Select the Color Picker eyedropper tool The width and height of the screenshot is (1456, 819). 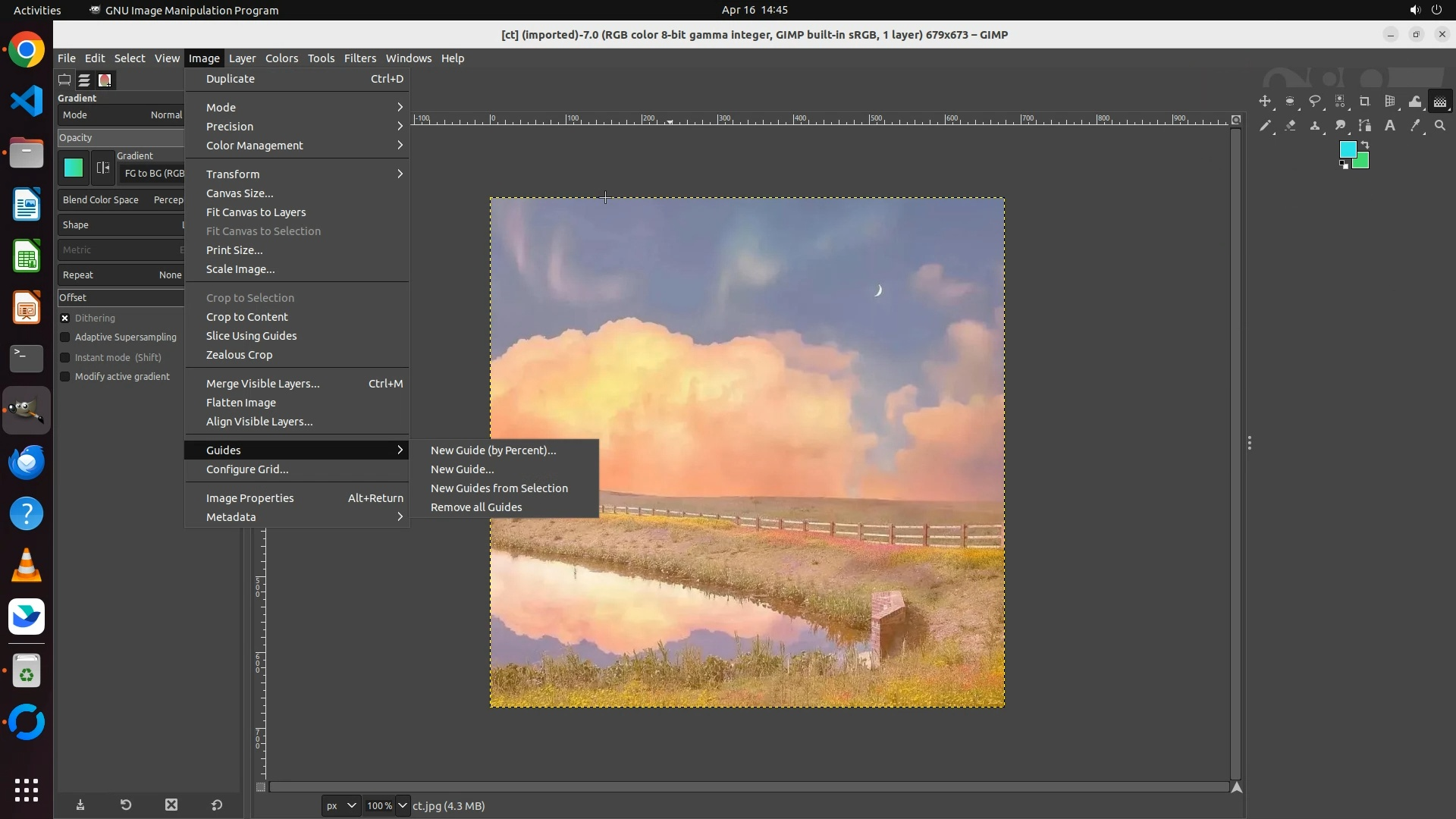coord(1415,126)
